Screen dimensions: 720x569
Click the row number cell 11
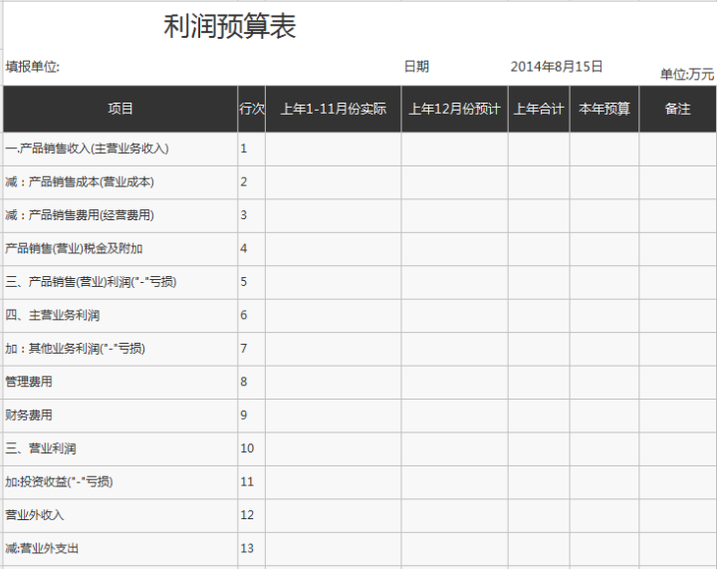coord(252,482)
